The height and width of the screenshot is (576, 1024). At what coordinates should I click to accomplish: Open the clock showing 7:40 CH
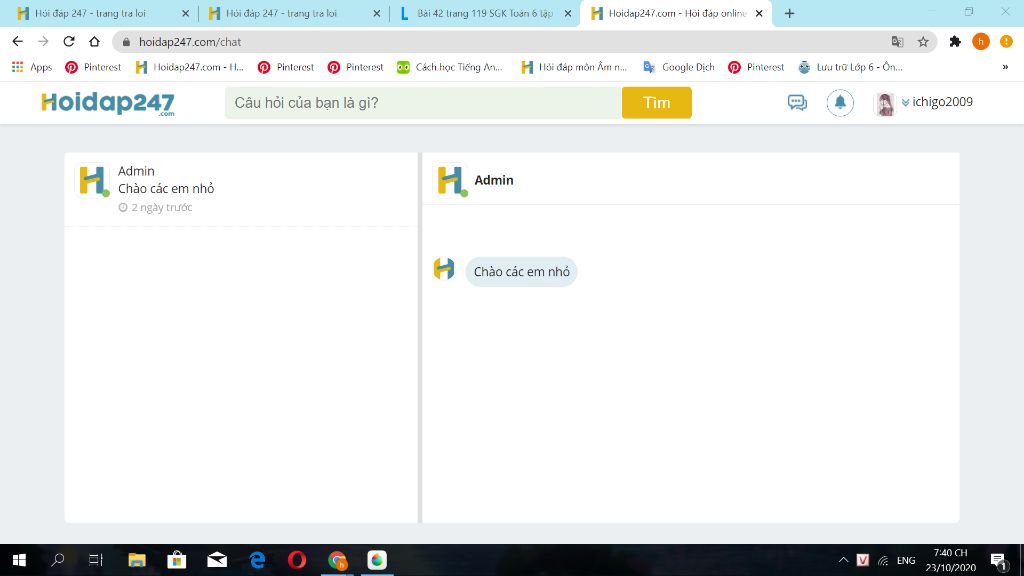click(950, 560)
